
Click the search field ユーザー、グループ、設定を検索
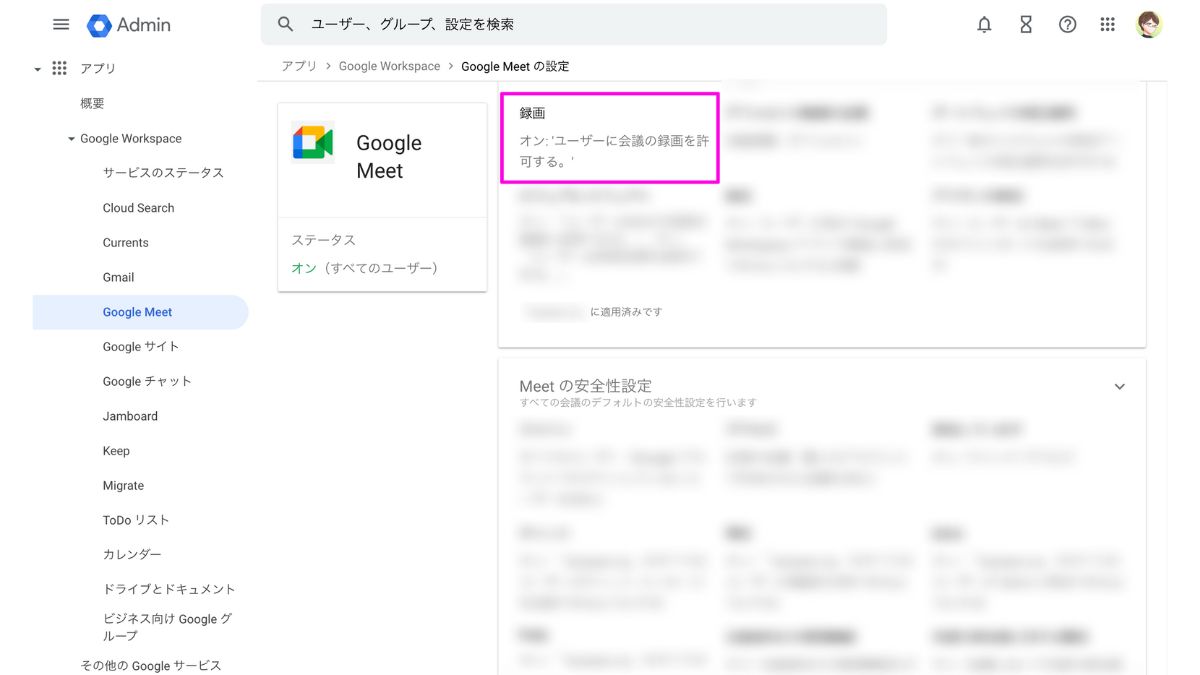pos(574,24)
